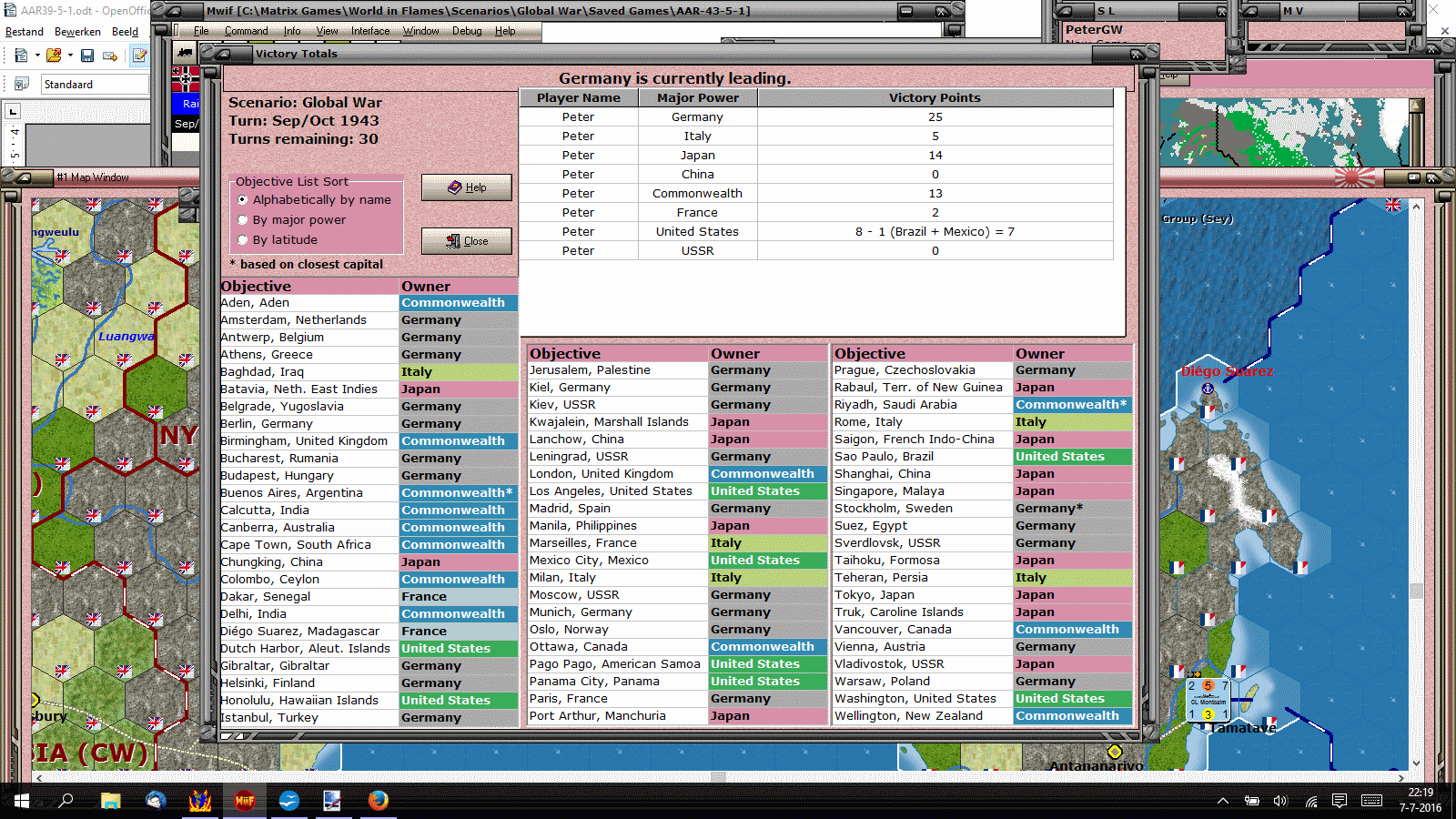Click the Open file folder icon in OpenOffice
The height and width of the screenshot is (819, 1456).
click(54, 56)
